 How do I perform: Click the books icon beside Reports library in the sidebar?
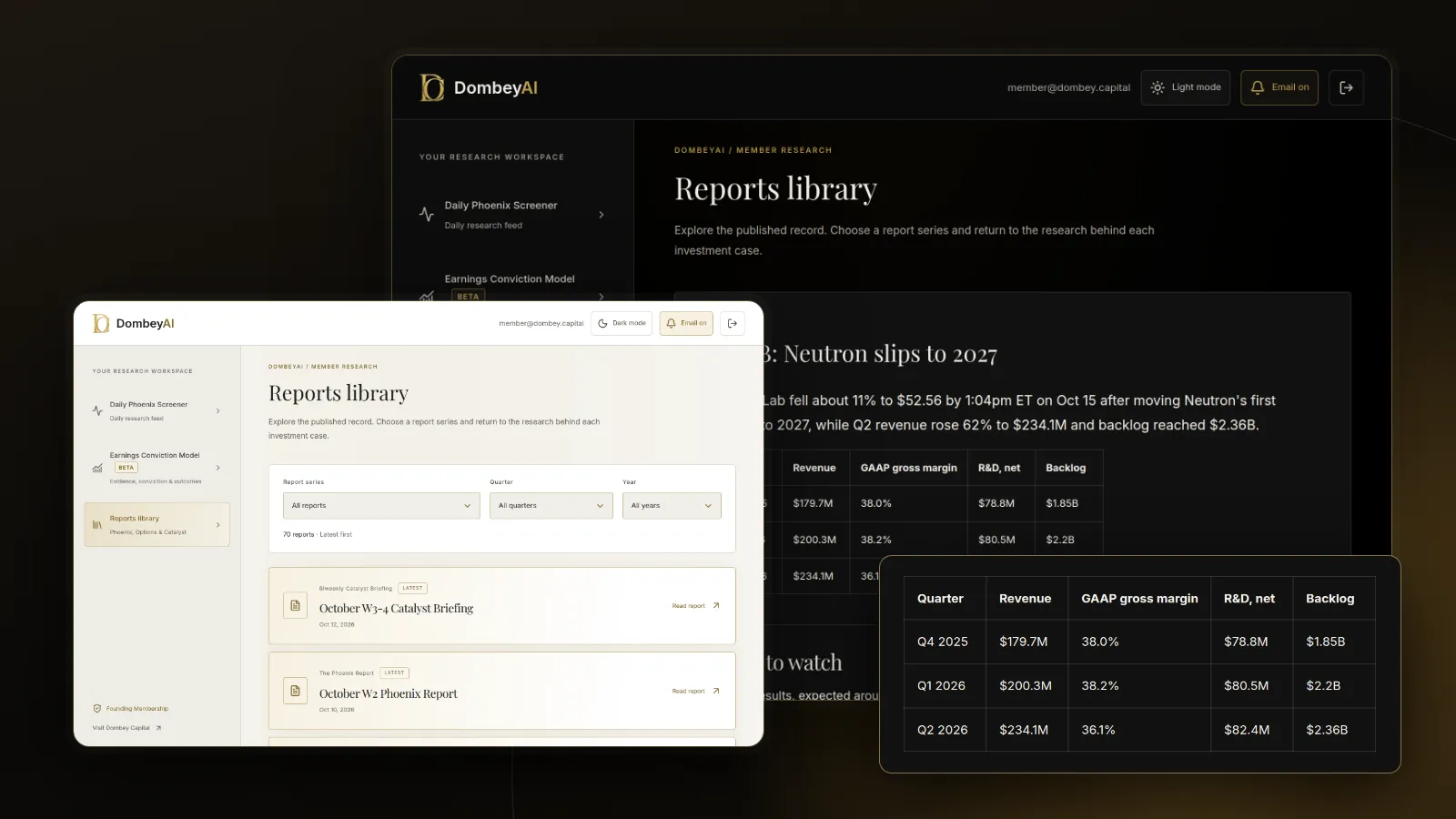tap(97, 525)
